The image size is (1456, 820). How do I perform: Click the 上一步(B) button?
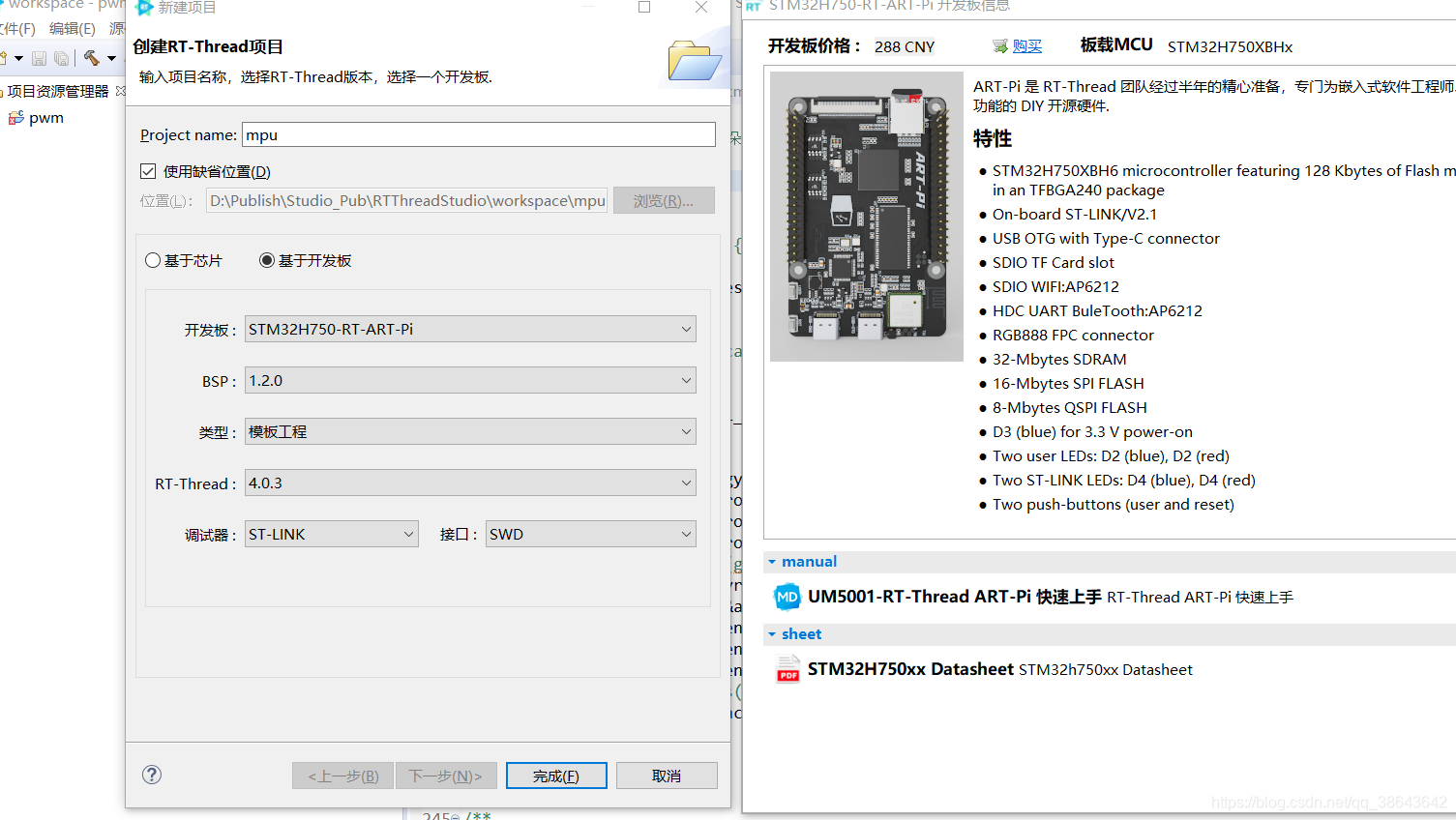pyautogui.click(x=343, y=776)
